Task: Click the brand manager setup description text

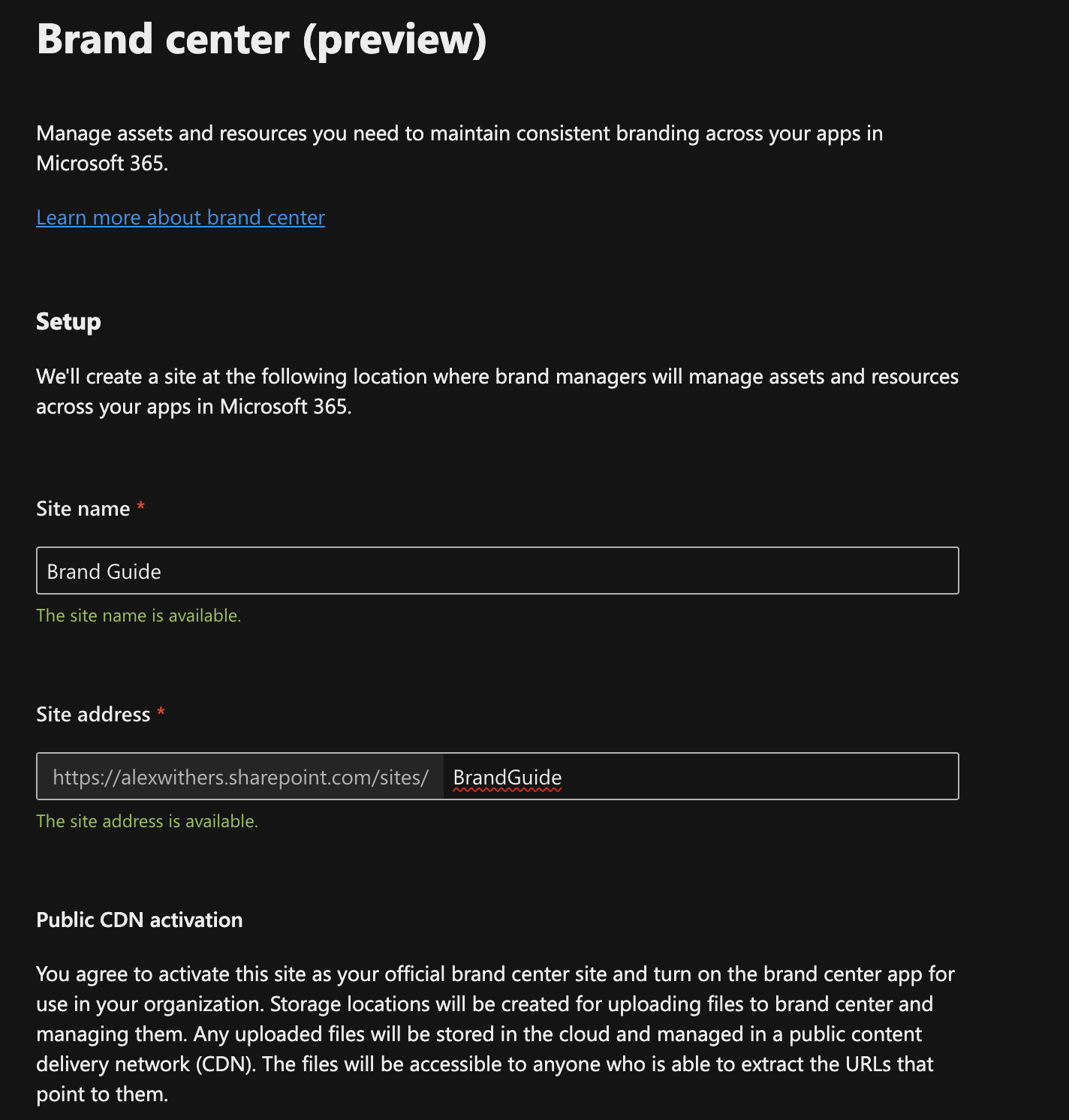Action: coord(495,391)
